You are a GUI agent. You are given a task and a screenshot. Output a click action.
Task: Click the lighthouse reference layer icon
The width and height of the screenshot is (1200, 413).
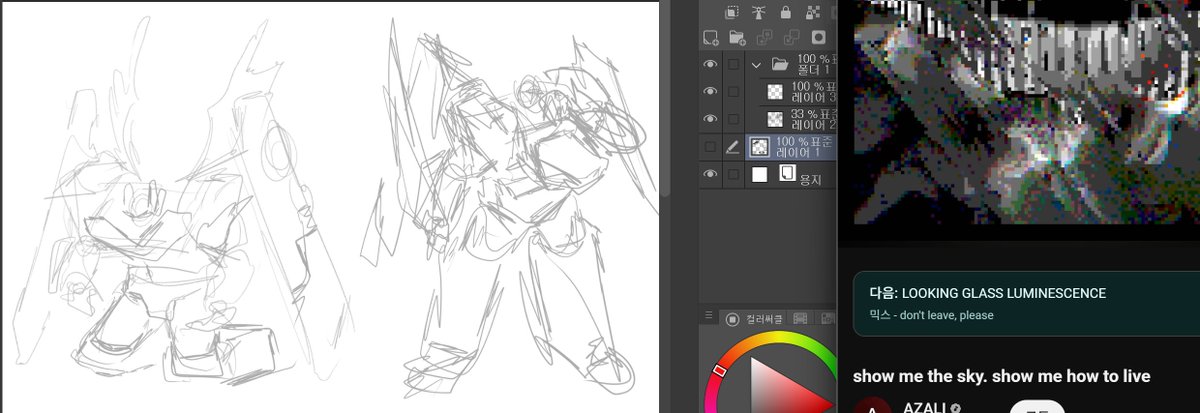(x=759, y=12)
